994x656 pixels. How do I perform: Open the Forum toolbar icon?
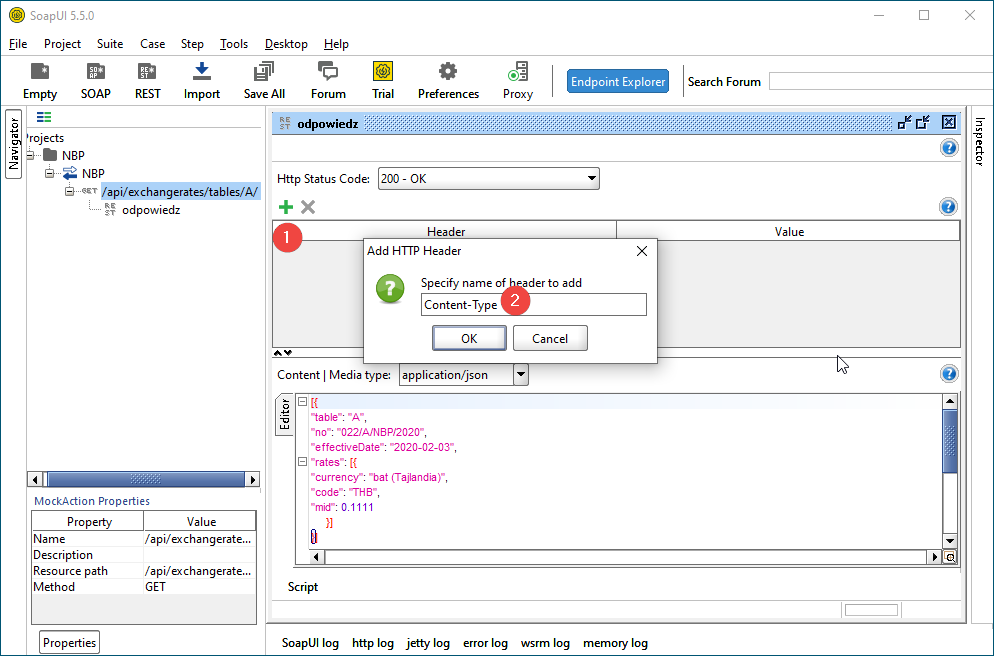(328, 81)
